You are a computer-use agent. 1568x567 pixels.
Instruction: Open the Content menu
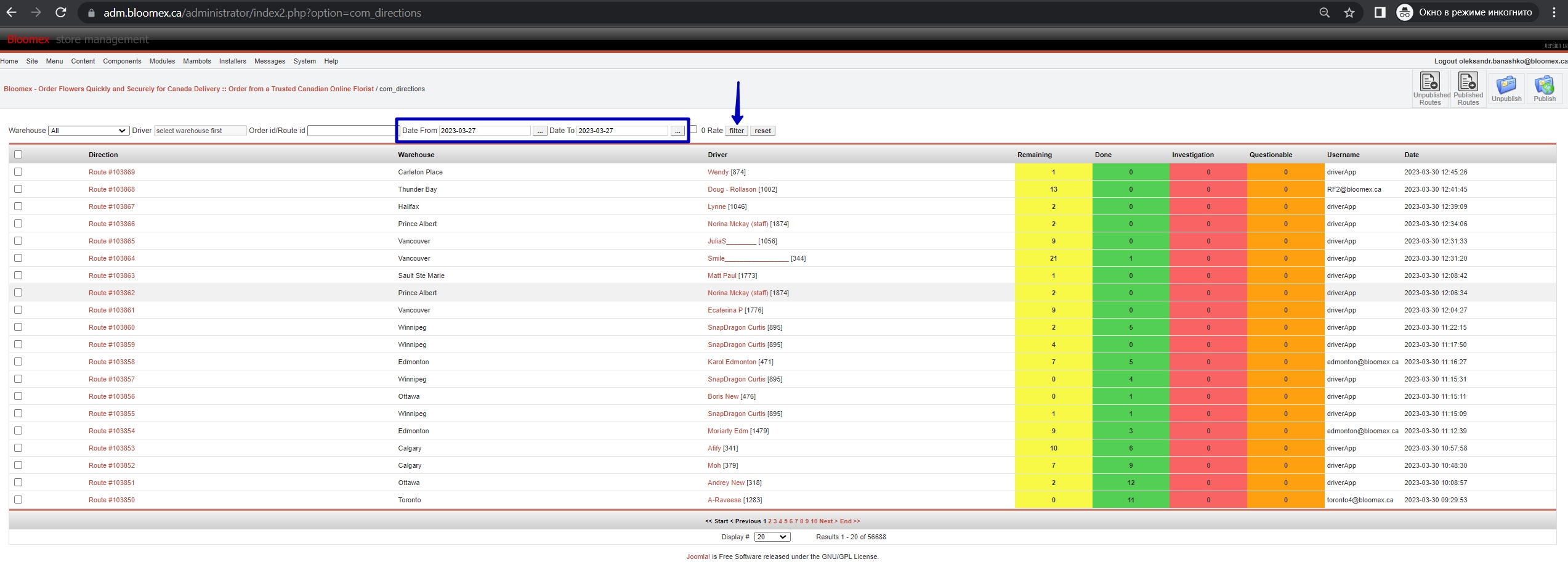click(83, 61)
